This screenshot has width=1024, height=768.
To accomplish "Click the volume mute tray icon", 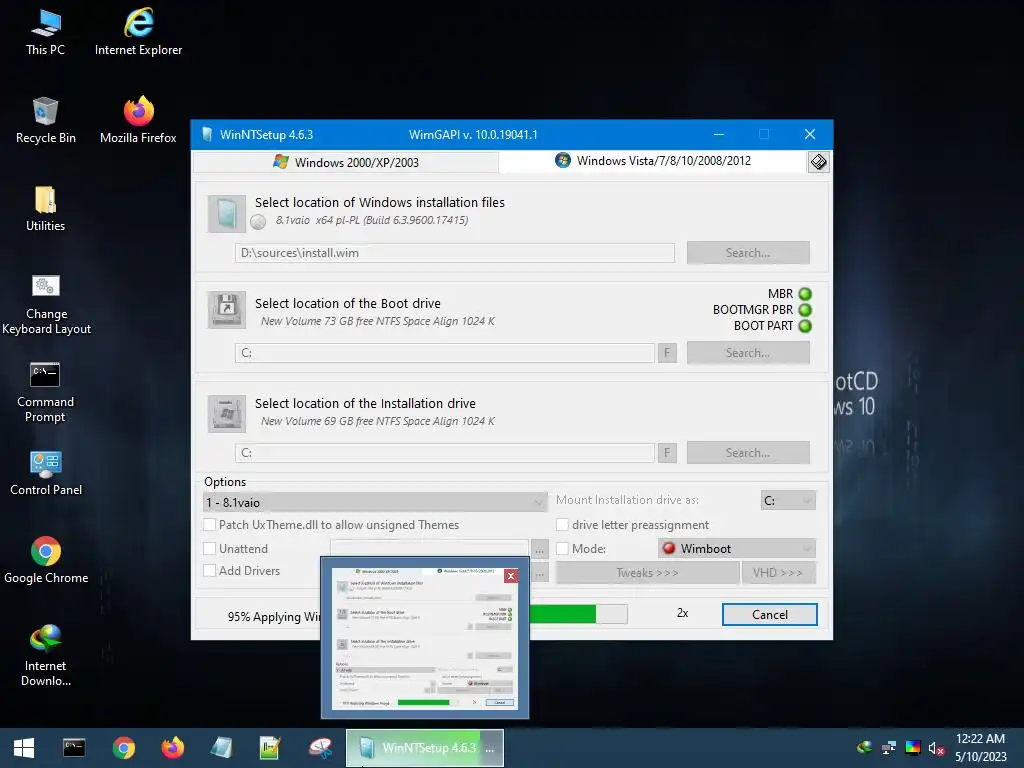I will click(x=936, y=748).
